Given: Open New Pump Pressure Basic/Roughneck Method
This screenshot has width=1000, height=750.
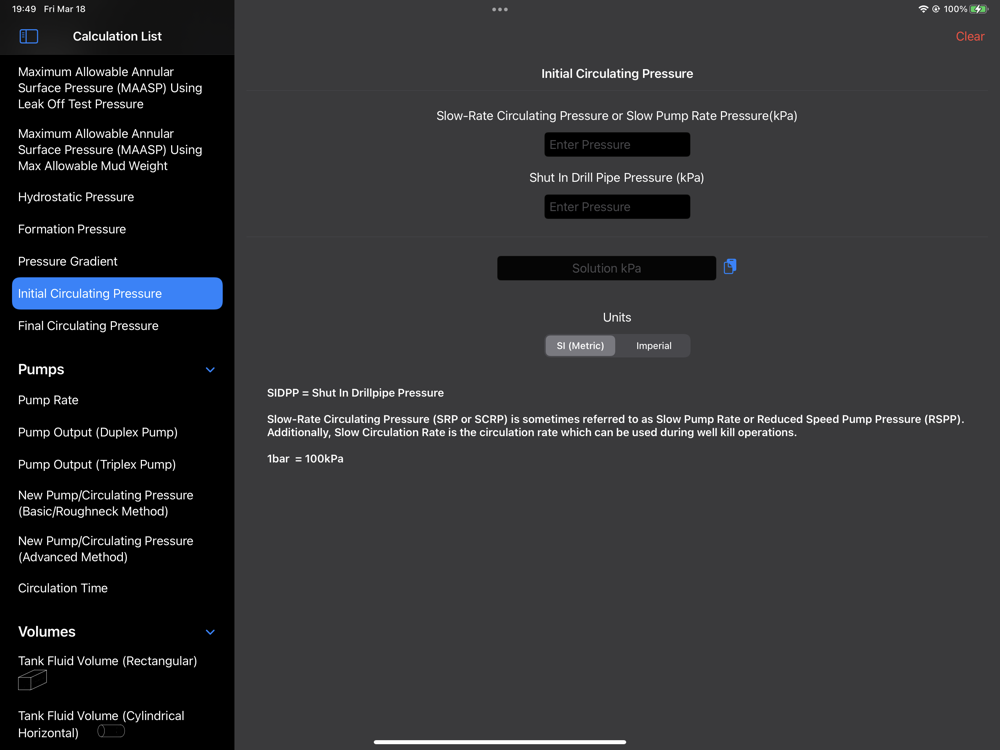Looking at the screenshot, I should point(117,503).
